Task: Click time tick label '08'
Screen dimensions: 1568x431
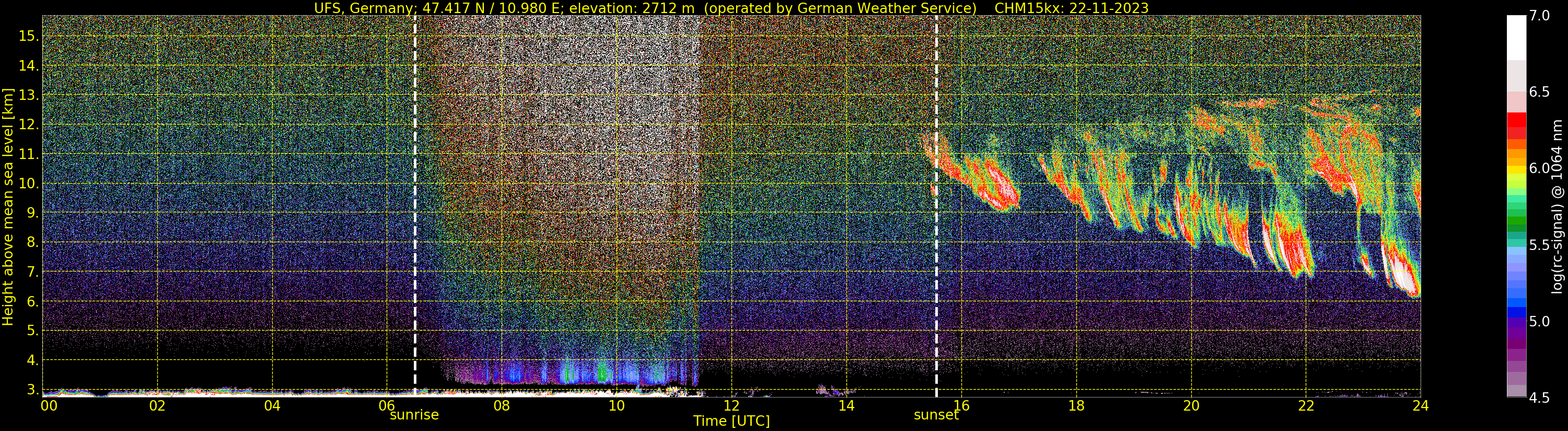Action: click(502, 405)
